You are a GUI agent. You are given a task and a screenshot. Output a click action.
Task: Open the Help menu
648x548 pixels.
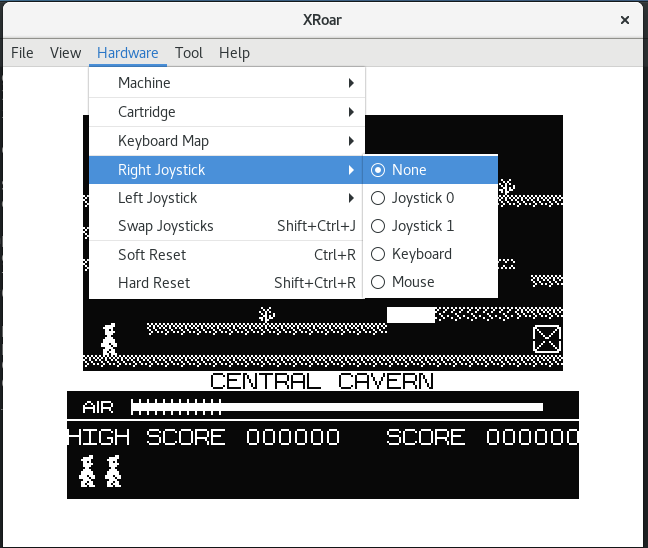[234, 53]
